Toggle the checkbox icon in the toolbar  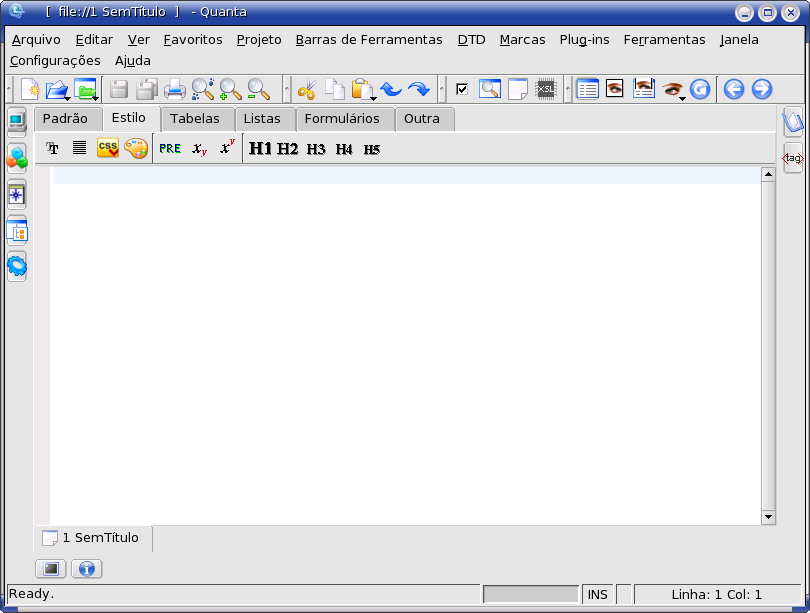click(x=462, y=89)
